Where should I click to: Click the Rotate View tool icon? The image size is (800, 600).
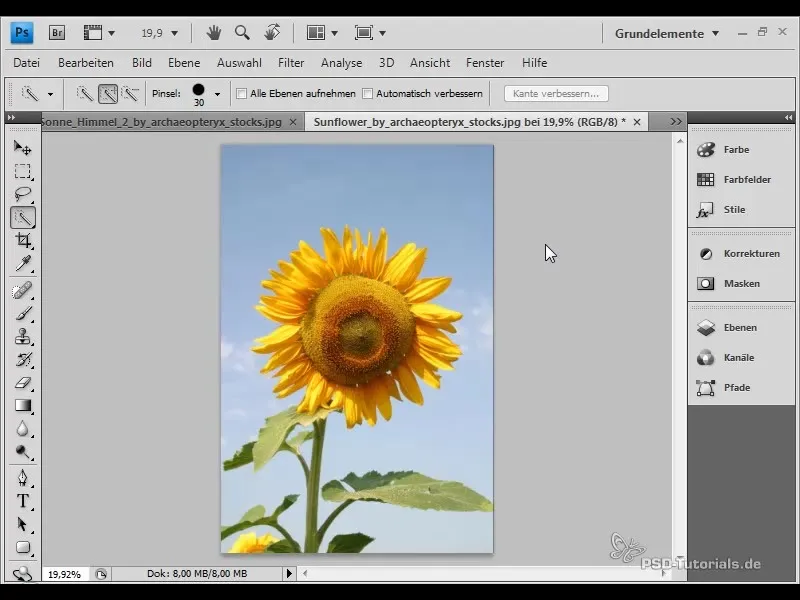[x=272, y=33]
